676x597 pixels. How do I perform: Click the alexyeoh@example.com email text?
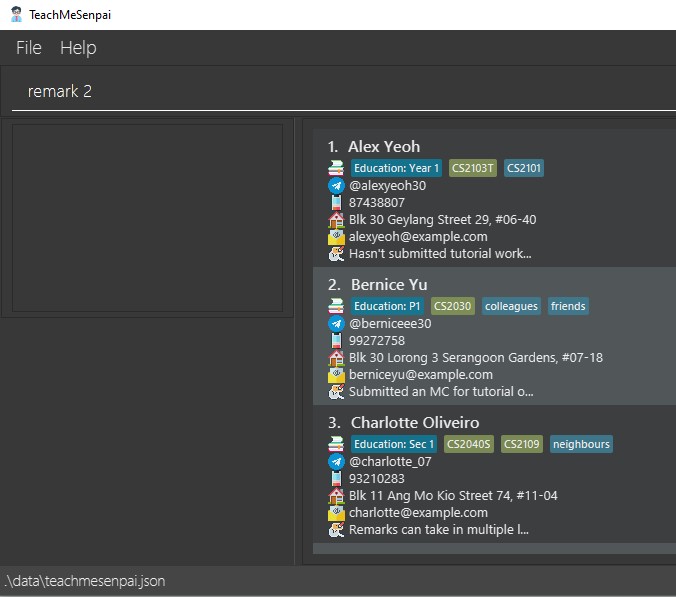pos(418,237)
